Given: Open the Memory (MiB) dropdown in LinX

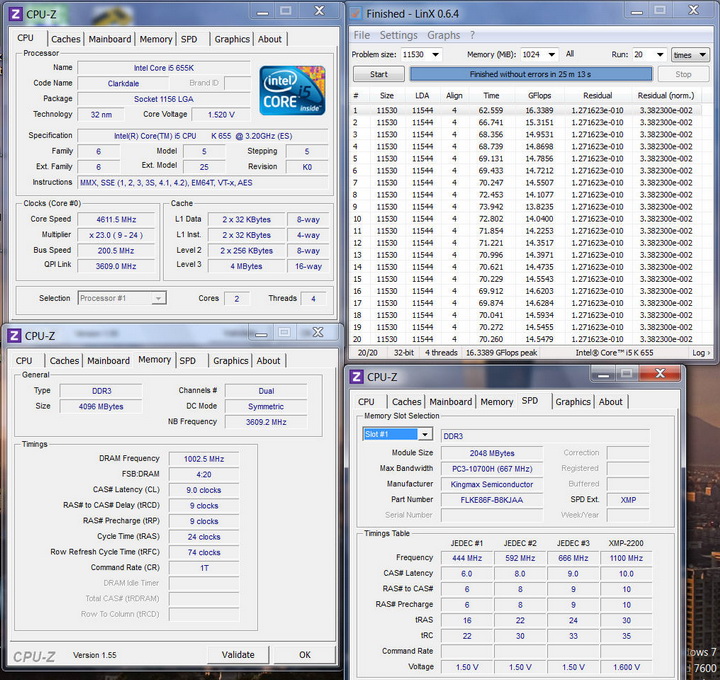Looking at the screenshot, I should pos(552,55).
